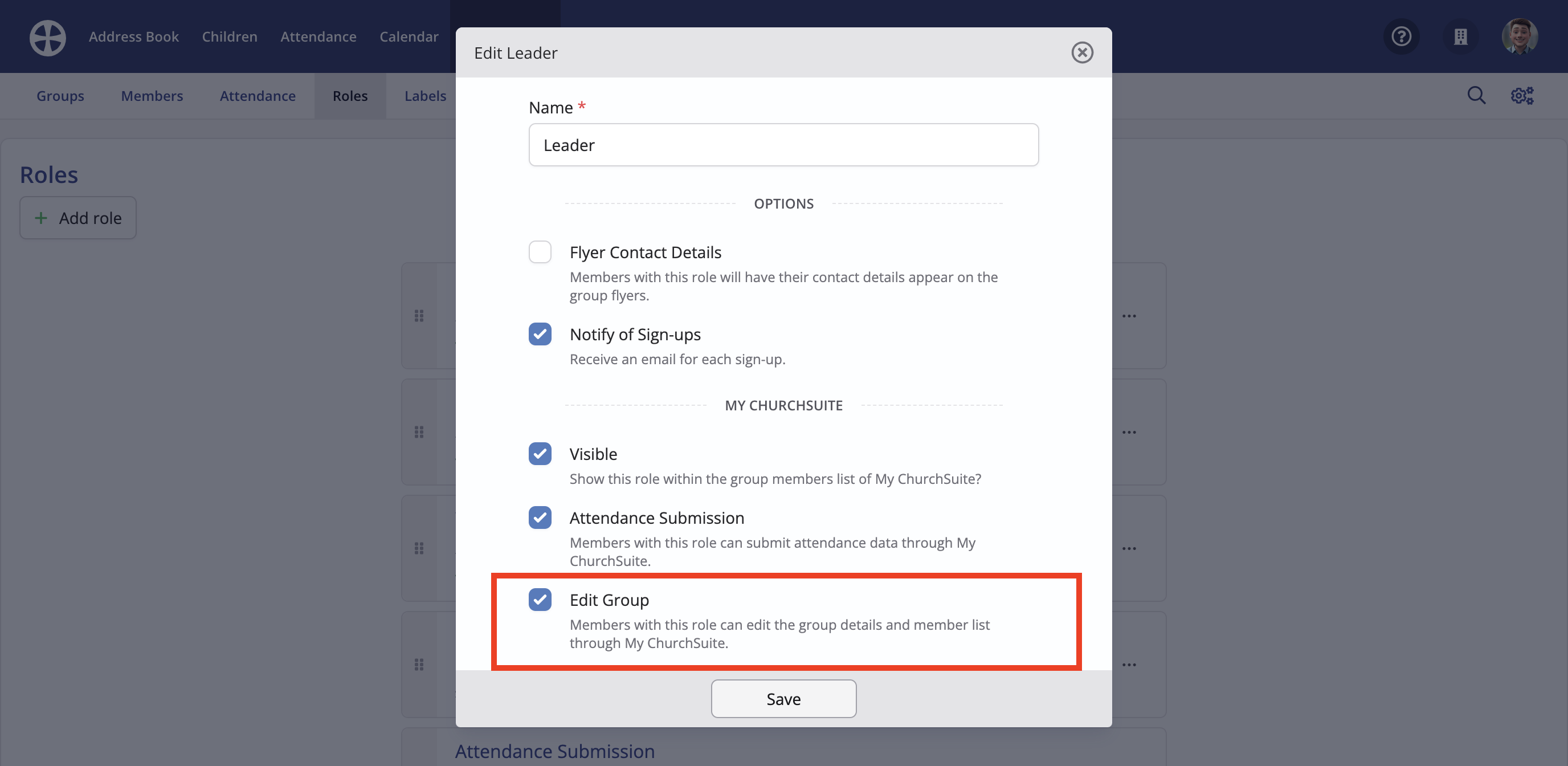Viewport: 1568px width, 766px height.
Task: Open the user profile avatar
Action: tap(1520, 36)
